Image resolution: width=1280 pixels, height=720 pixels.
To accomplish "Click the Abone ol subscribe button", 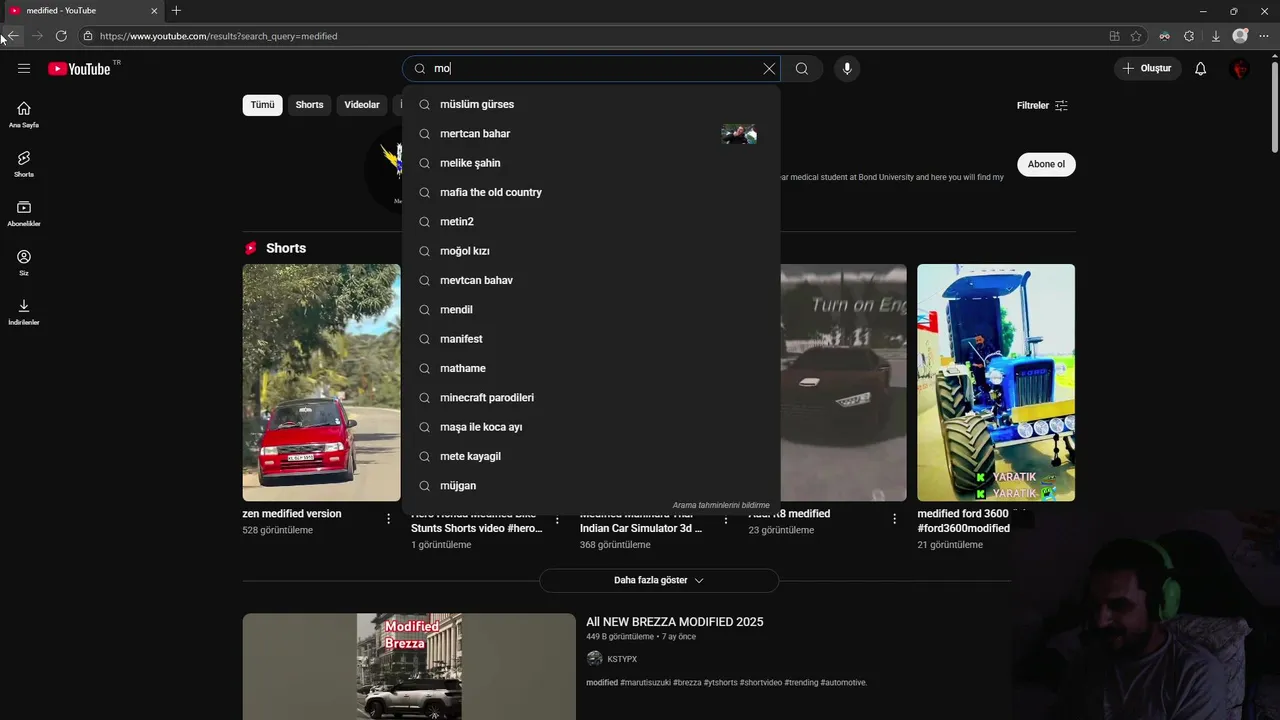I will click(1046, 164).
